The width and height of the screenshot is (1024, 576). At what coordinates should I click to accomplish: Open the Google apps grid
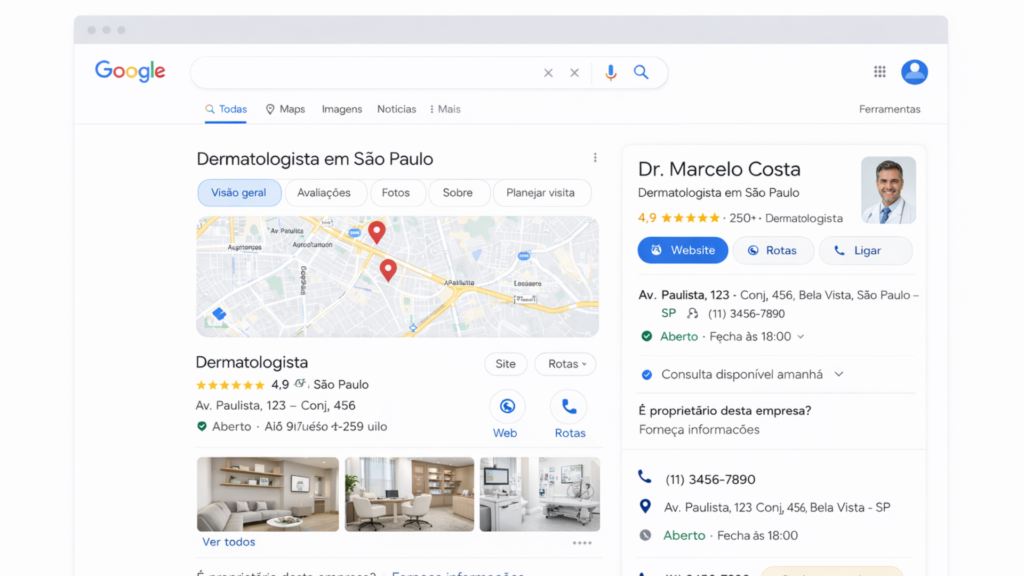pos(880,71)
